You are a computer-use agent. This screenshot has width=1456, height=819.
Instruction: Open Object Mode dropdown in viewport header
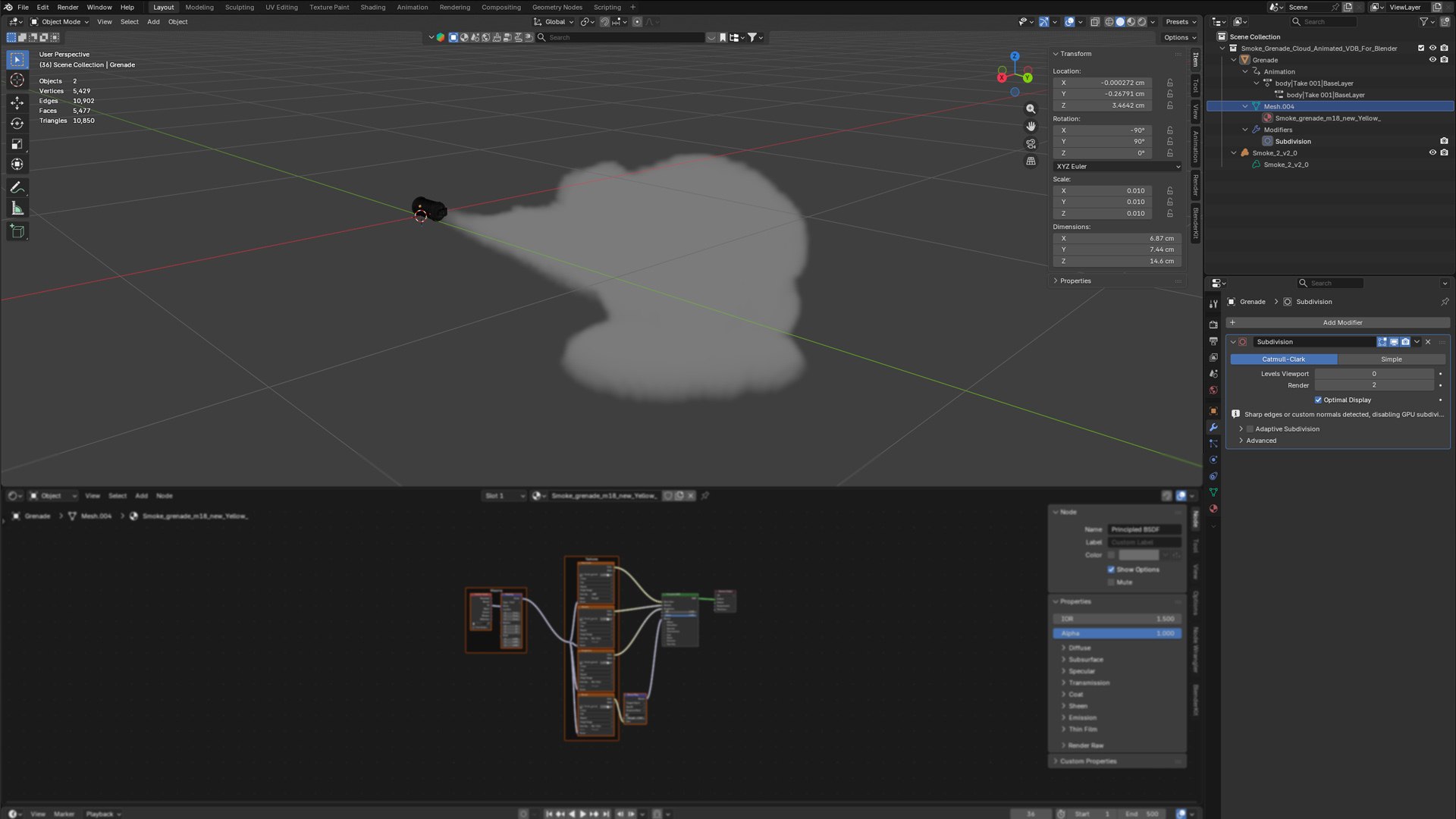59,22
